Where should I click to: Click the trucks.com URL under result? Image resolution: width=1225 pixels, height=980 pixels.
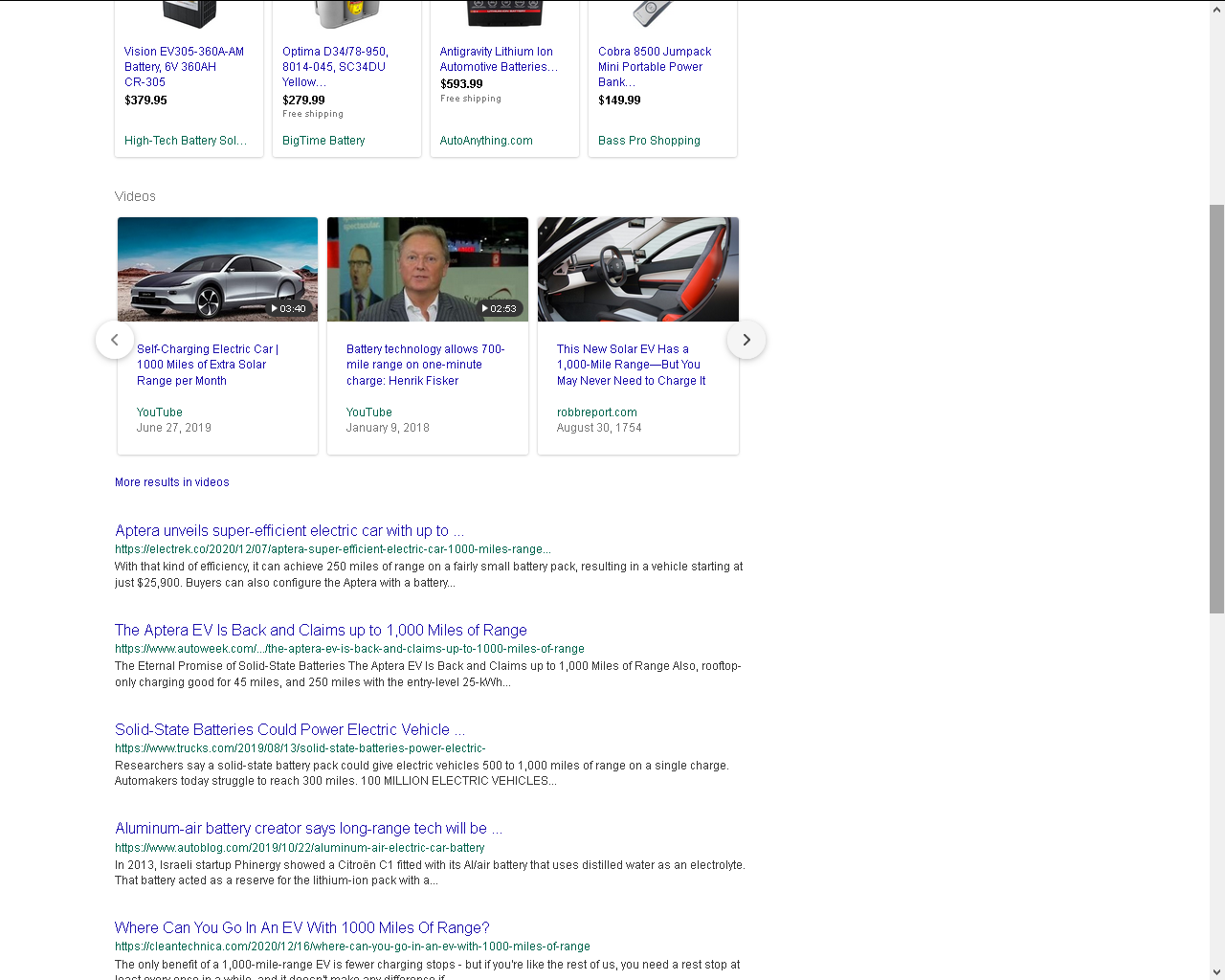click(301, 748)
